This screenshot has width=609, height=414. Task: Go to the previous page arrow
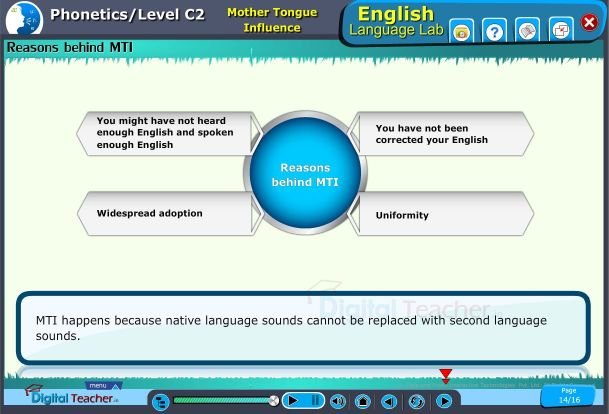pyautogui.click(x=390, y=401)
